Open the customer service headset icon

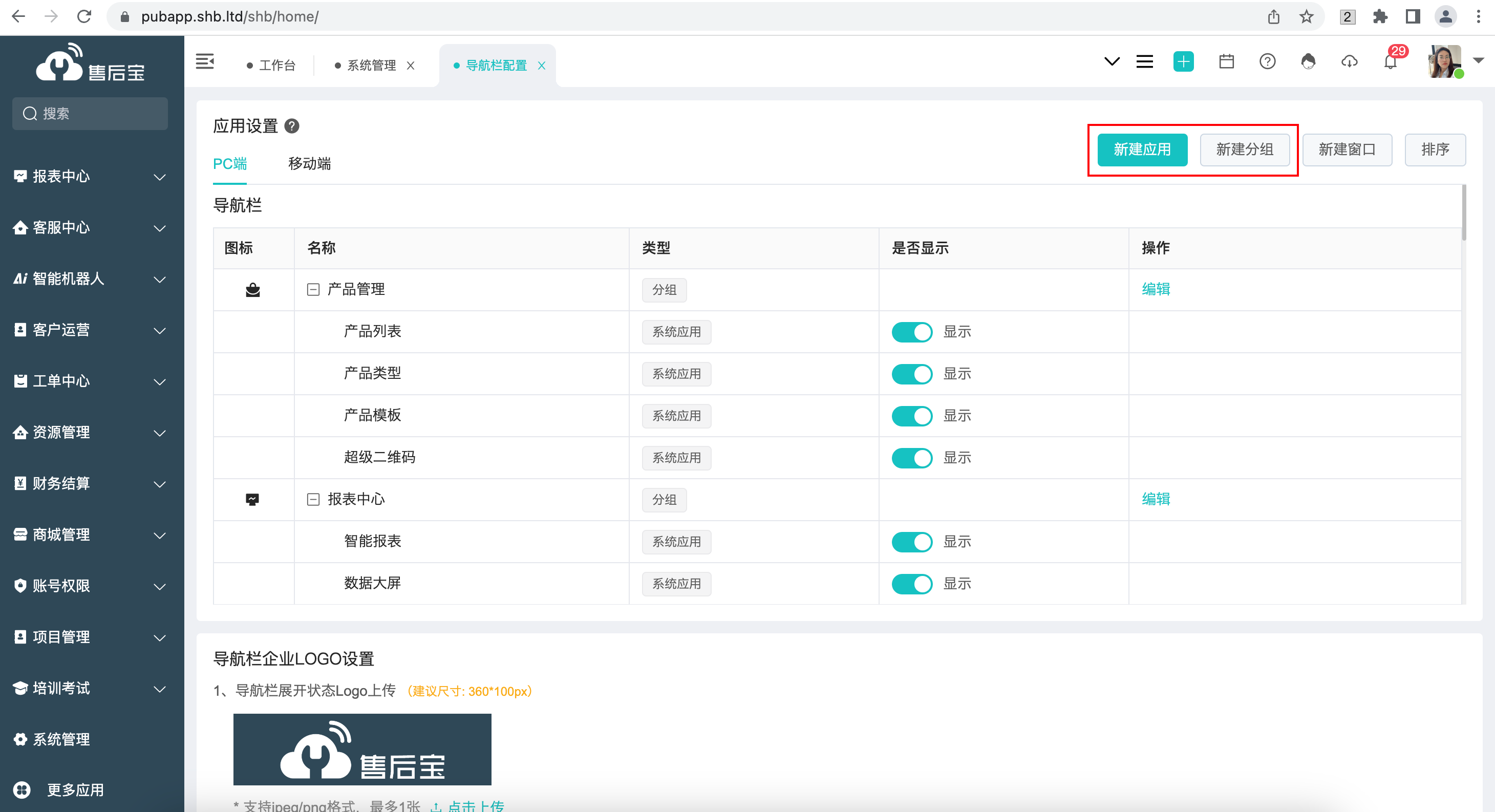pos(1308,61)
